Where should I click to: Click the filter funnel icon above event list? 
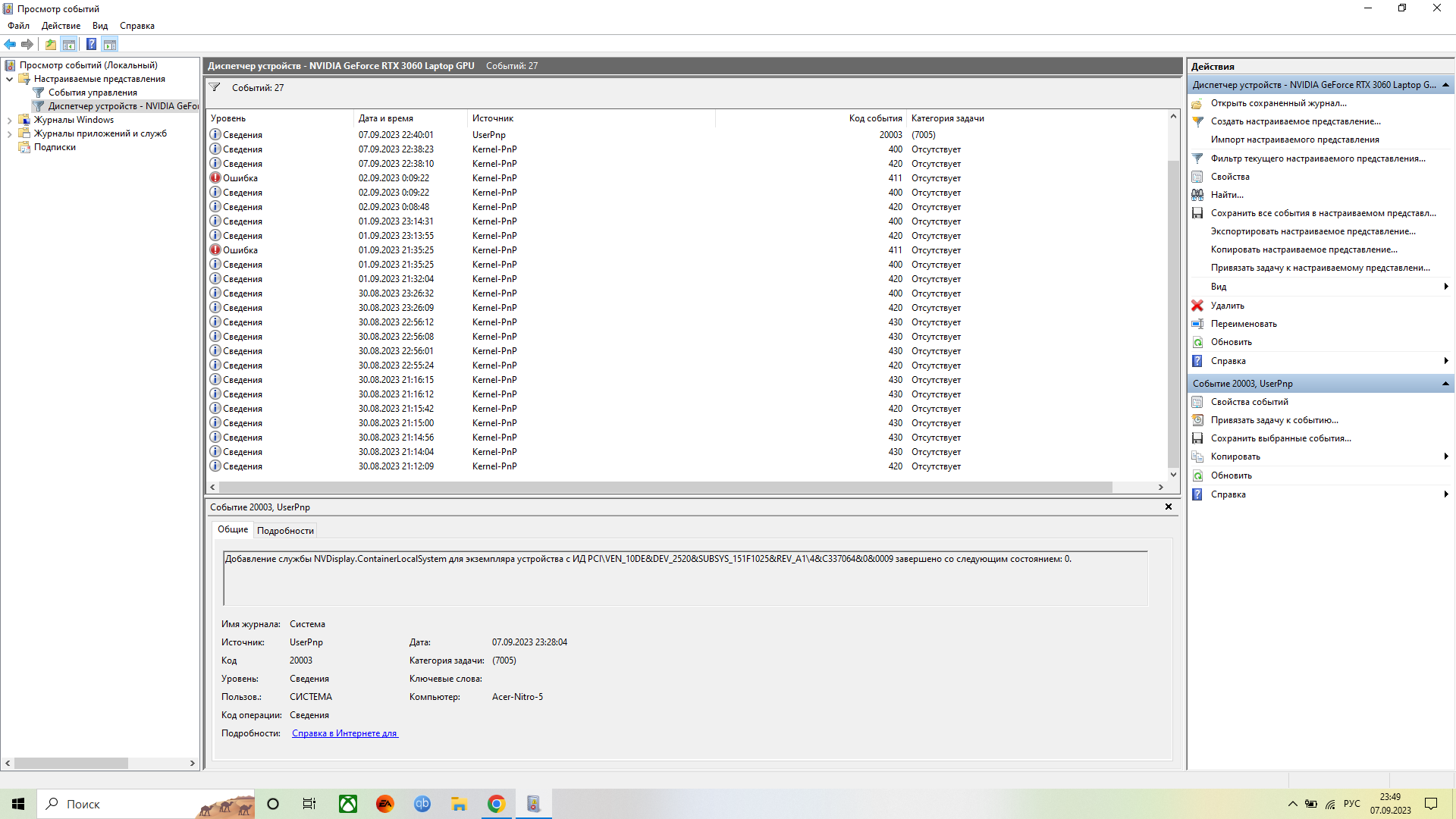215,88
